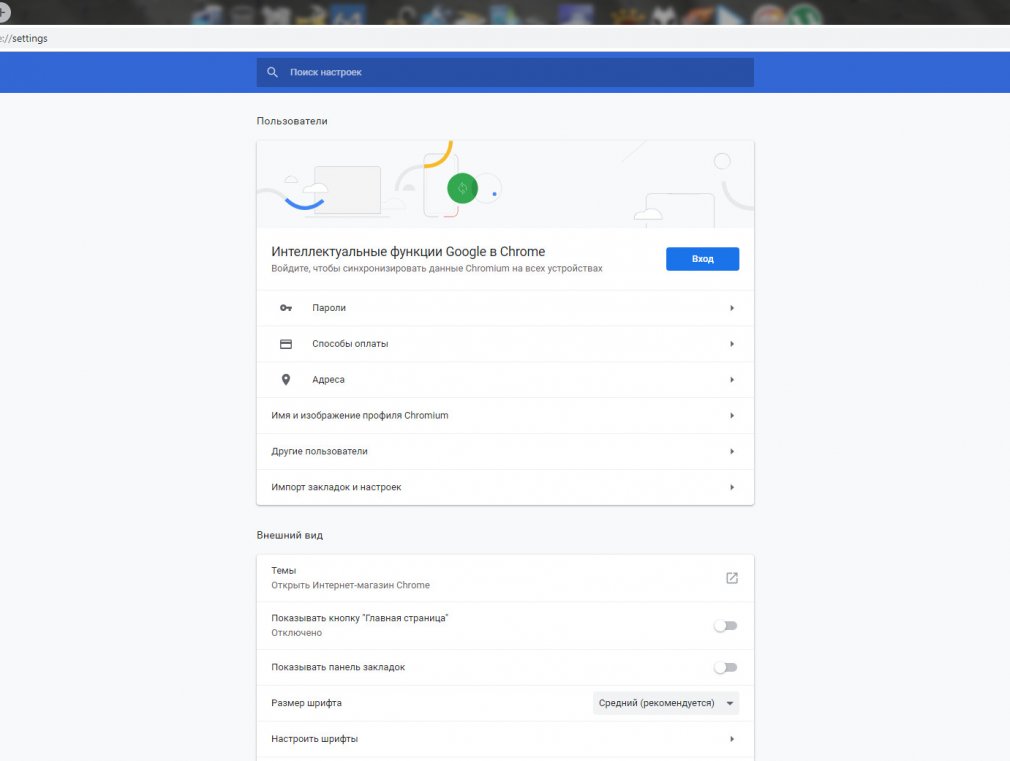Toggle Показывать кнопку "Главная страница" switch
1010x761 pixels.
[x=725, y=626]
